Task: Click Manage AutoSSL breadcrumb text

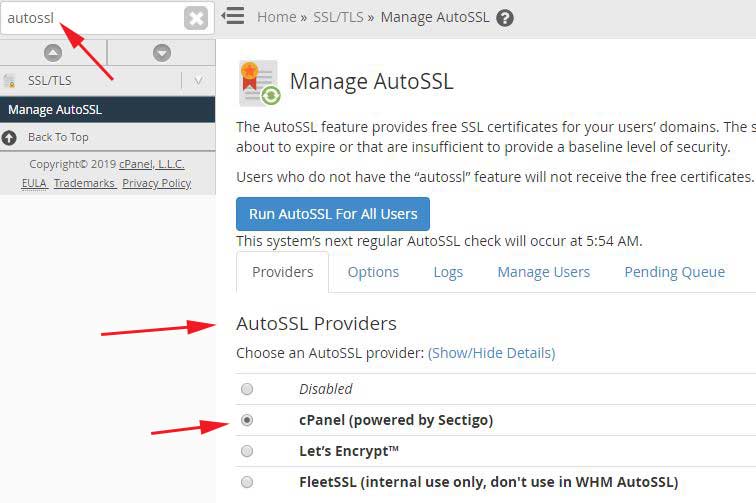Action: pyautogui.click(x=435, y=17)
